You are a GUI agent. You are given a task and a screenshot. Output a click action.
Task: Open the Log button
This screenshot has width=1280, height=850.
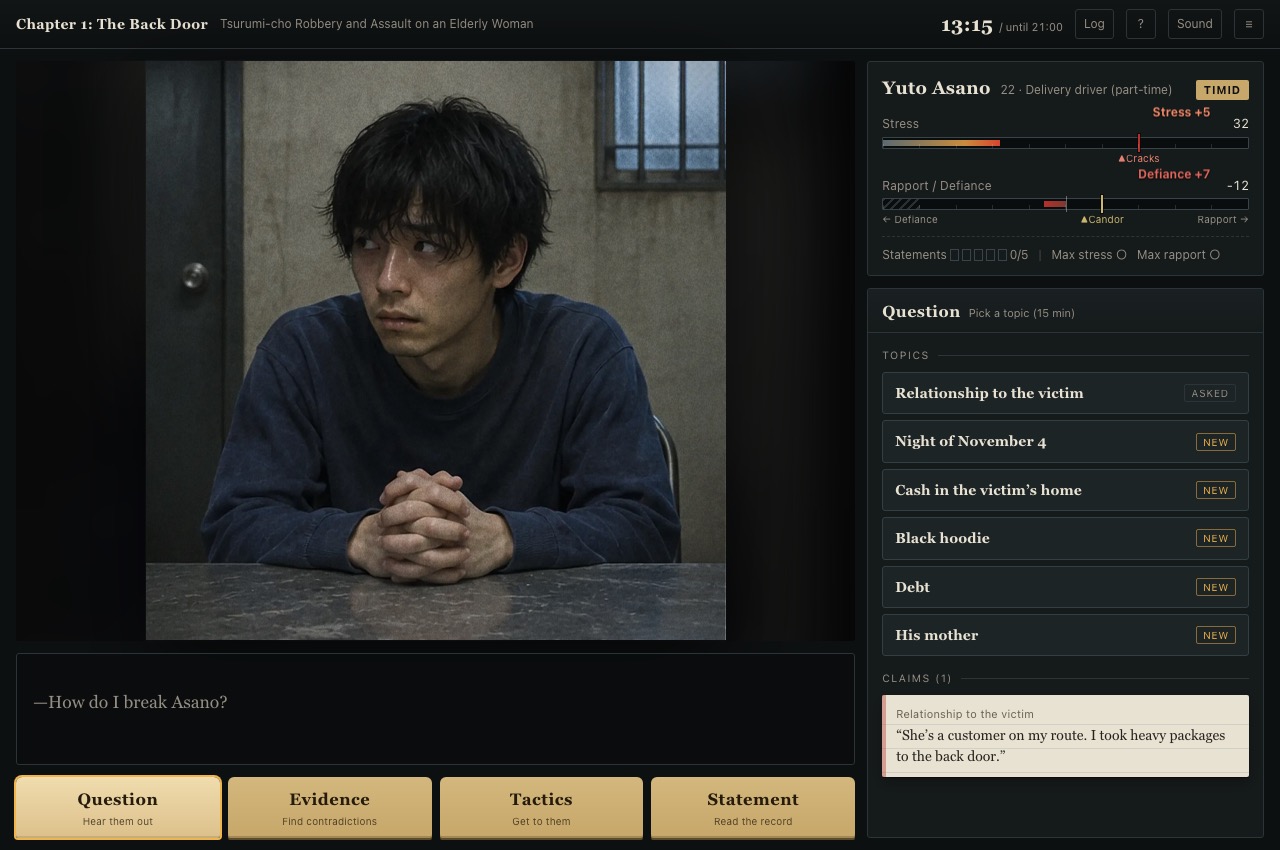pos(1094,24)
